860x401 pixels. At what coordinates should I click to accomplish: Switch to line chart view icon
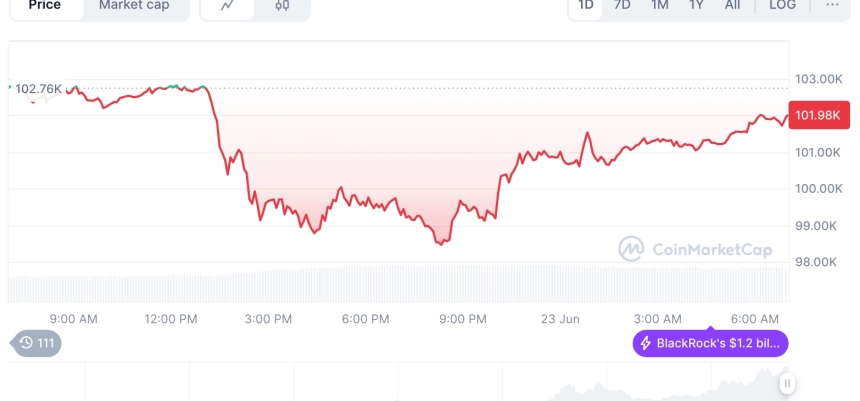[x=227, y=5]
